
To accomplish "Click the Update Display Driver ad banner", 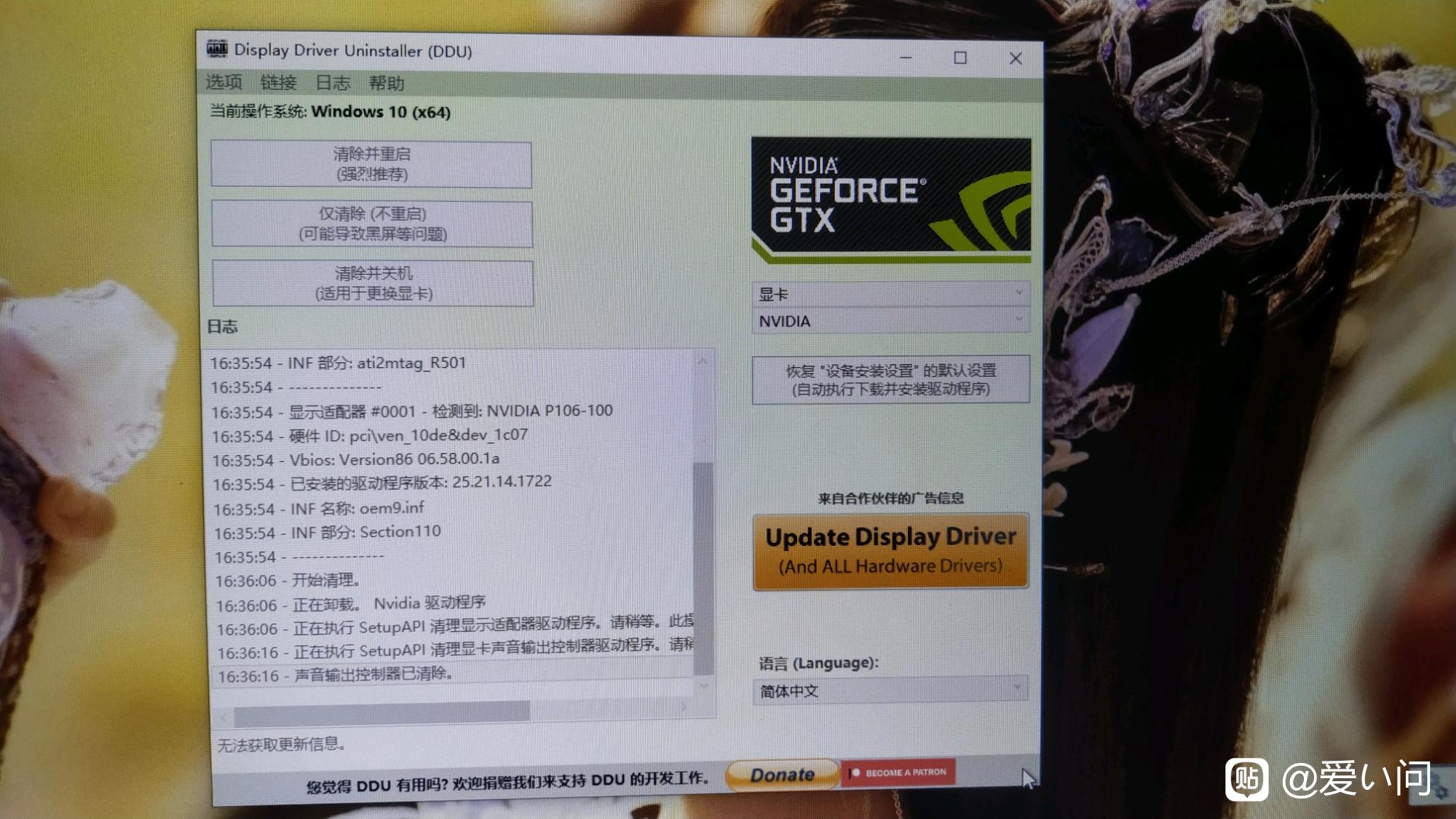I will point(891,551).
